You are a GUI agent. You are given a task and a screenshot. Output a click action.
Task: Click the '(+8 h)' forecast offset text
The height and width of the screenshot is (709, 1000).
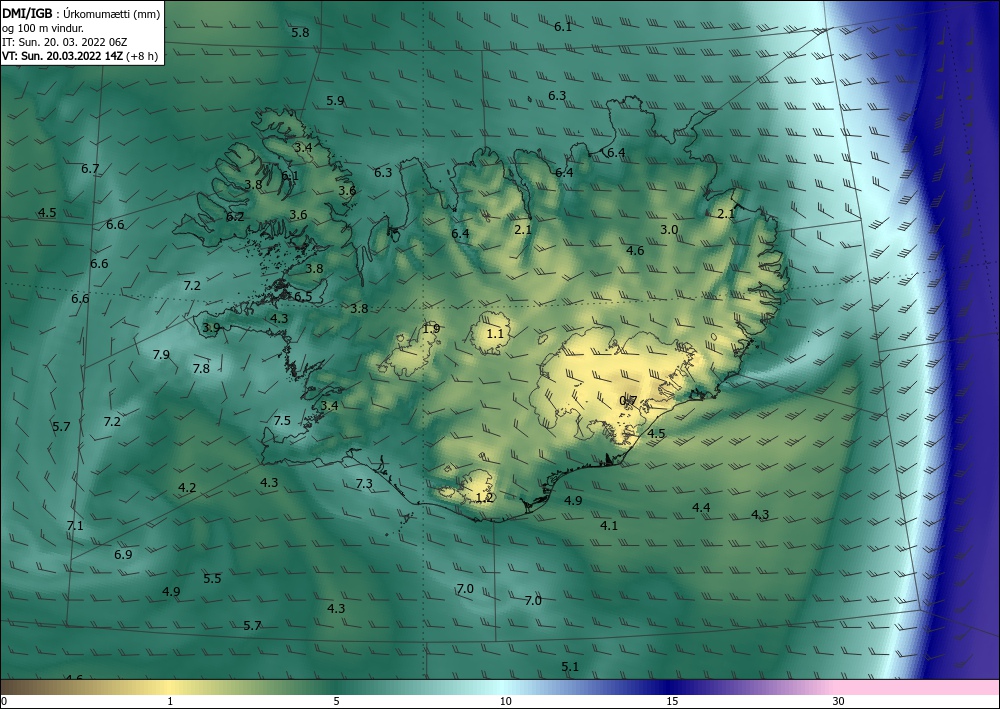tap(142, 56)
